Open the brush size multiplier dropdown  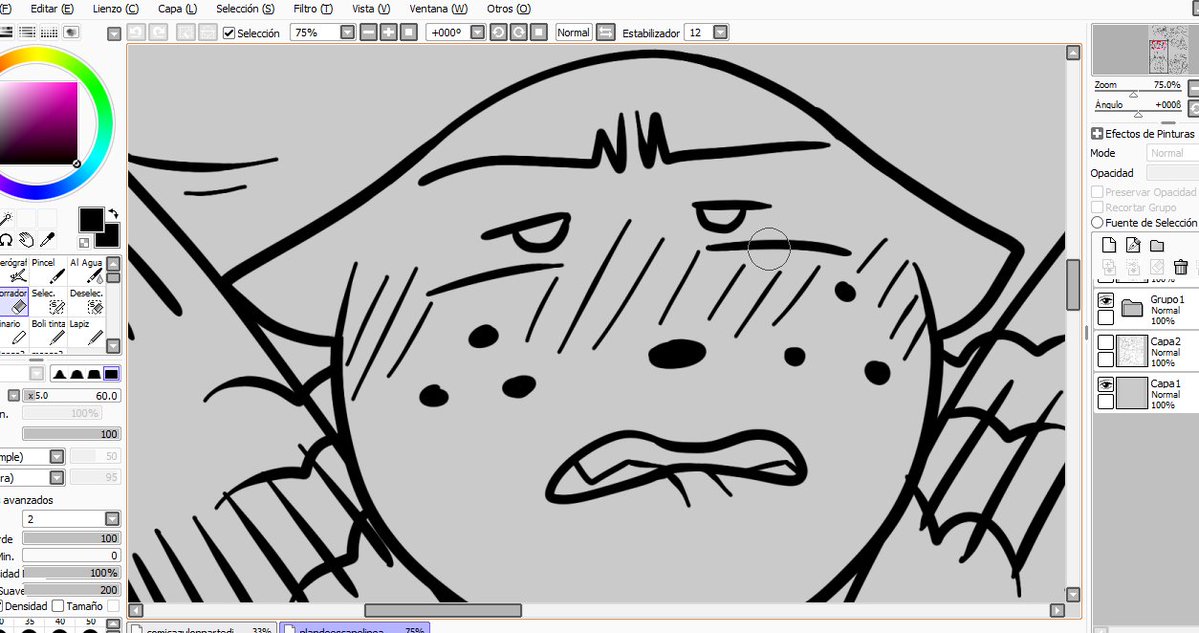[x=14, y=395]
